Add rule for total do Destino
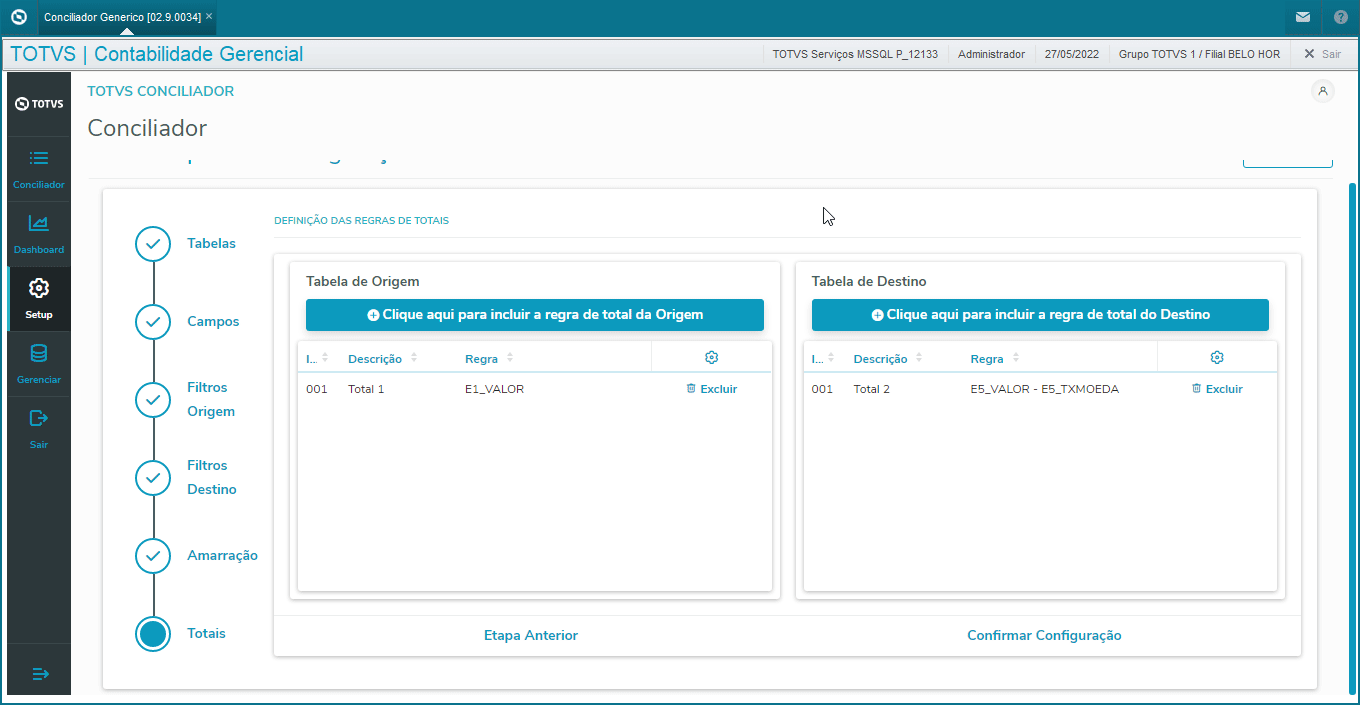The height and width of the screenshot is (705, 1360). (1040, 315)
